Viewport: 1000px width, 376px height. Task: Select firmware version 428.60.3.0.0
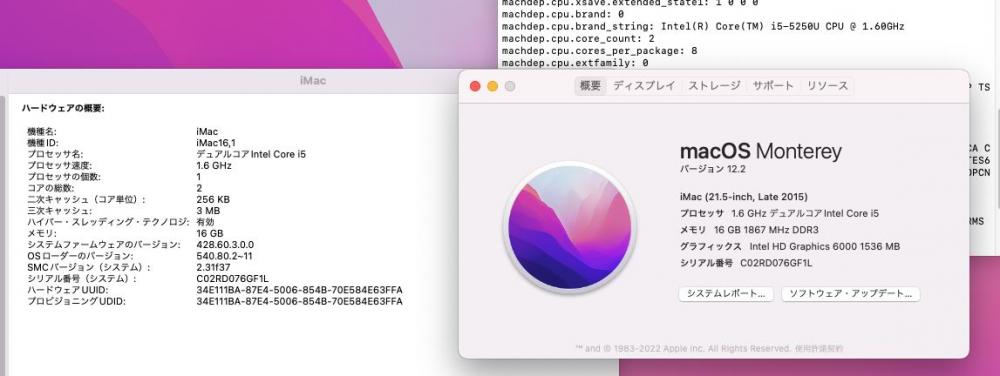(x=225, y=245)
